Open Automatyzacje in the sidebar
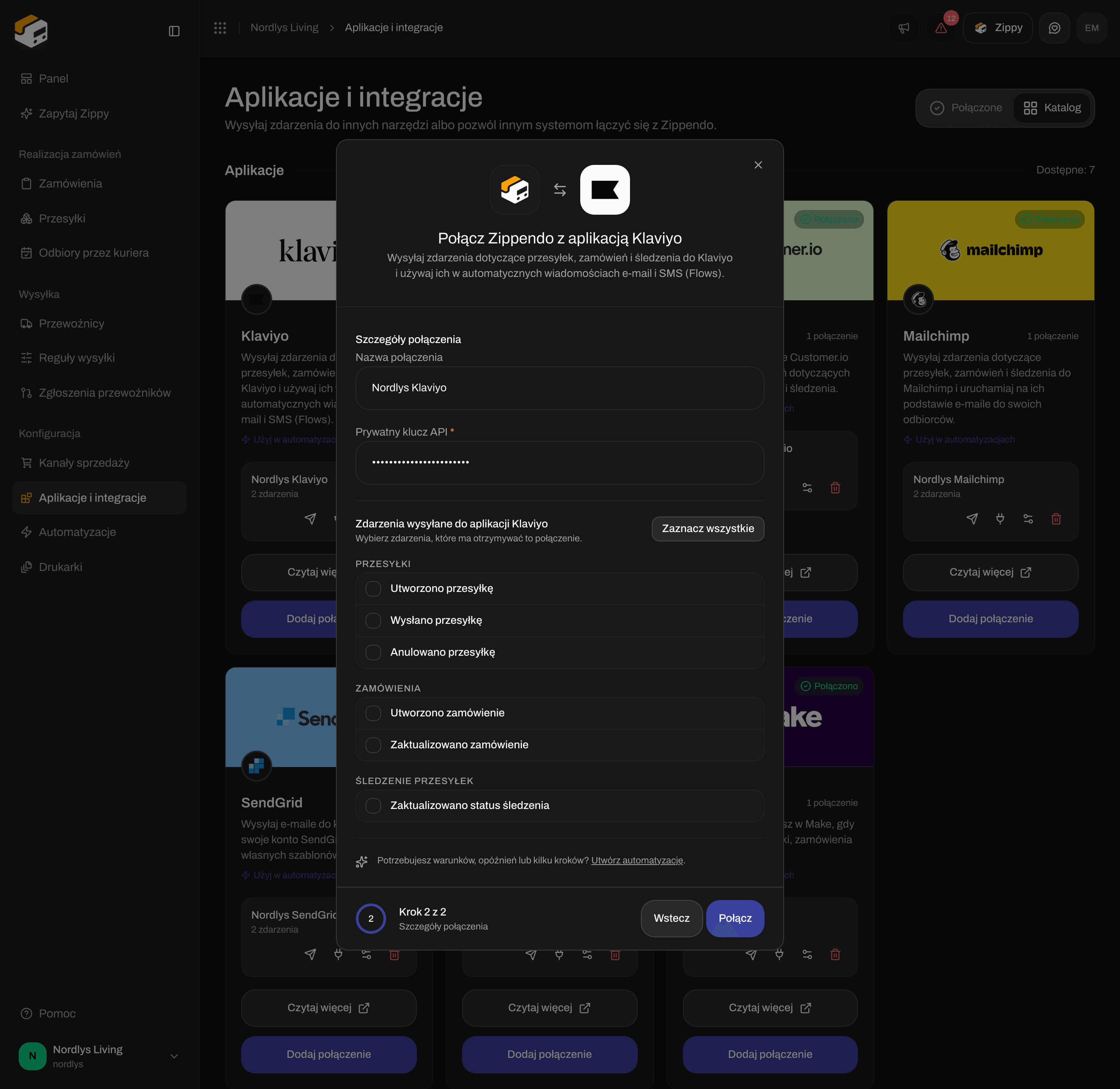This screenshot has height=1089, width=1120. point(100,532)
